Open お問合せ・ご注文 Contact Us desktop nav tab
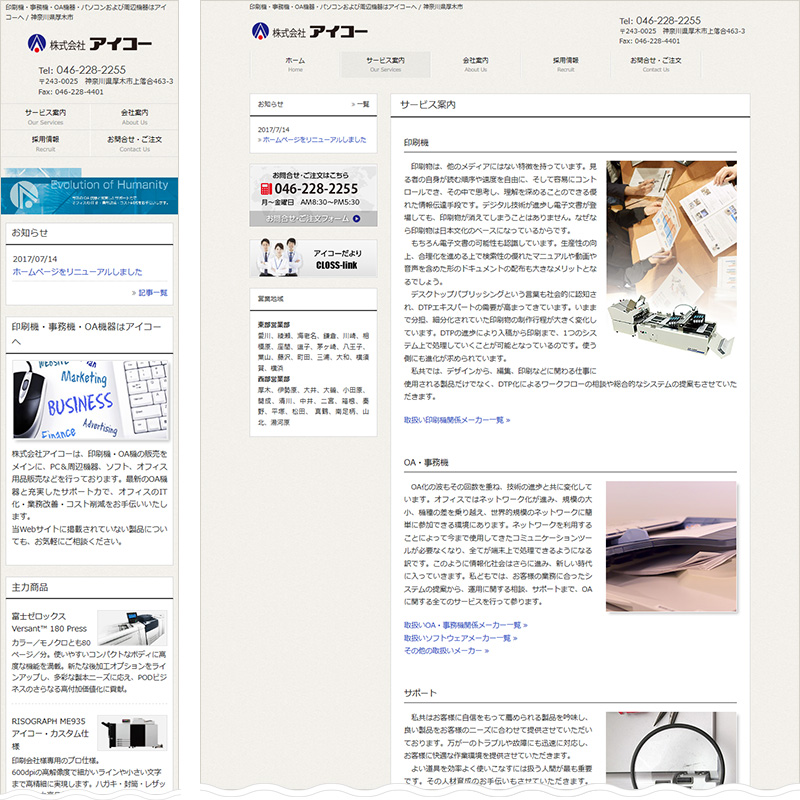 pos(656,64)
